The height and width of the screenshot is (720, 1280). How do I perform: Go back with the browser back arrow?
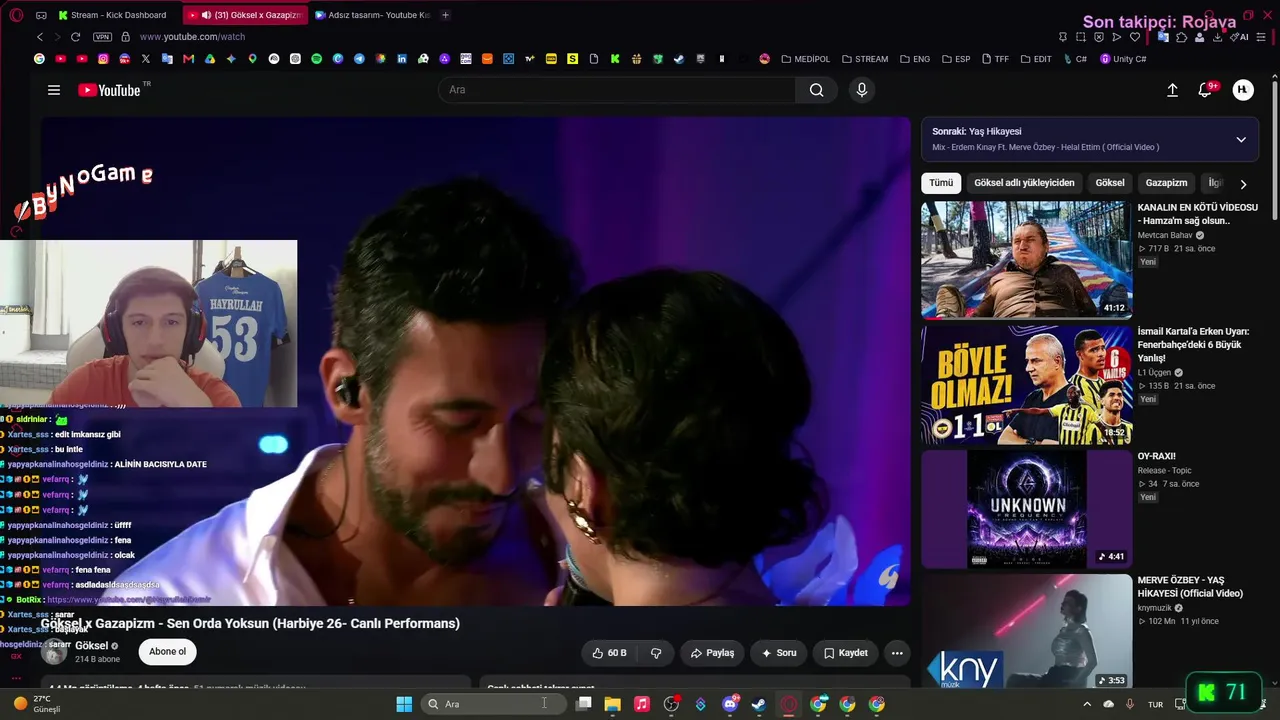point(40,37)
